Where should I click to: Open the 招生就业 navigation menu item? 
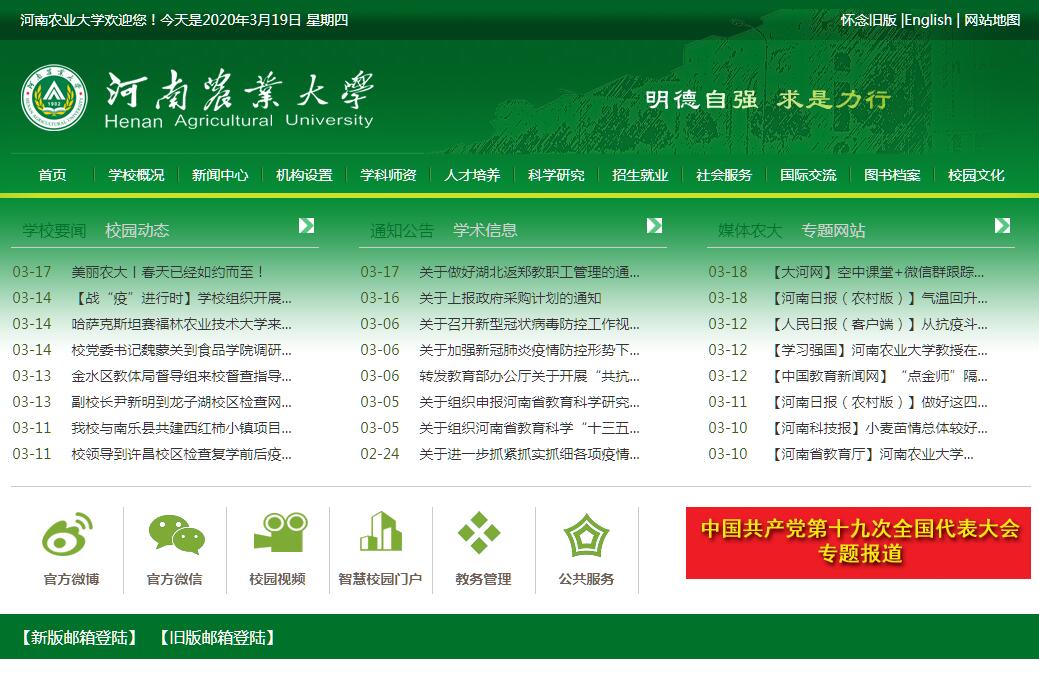point(640,175)
